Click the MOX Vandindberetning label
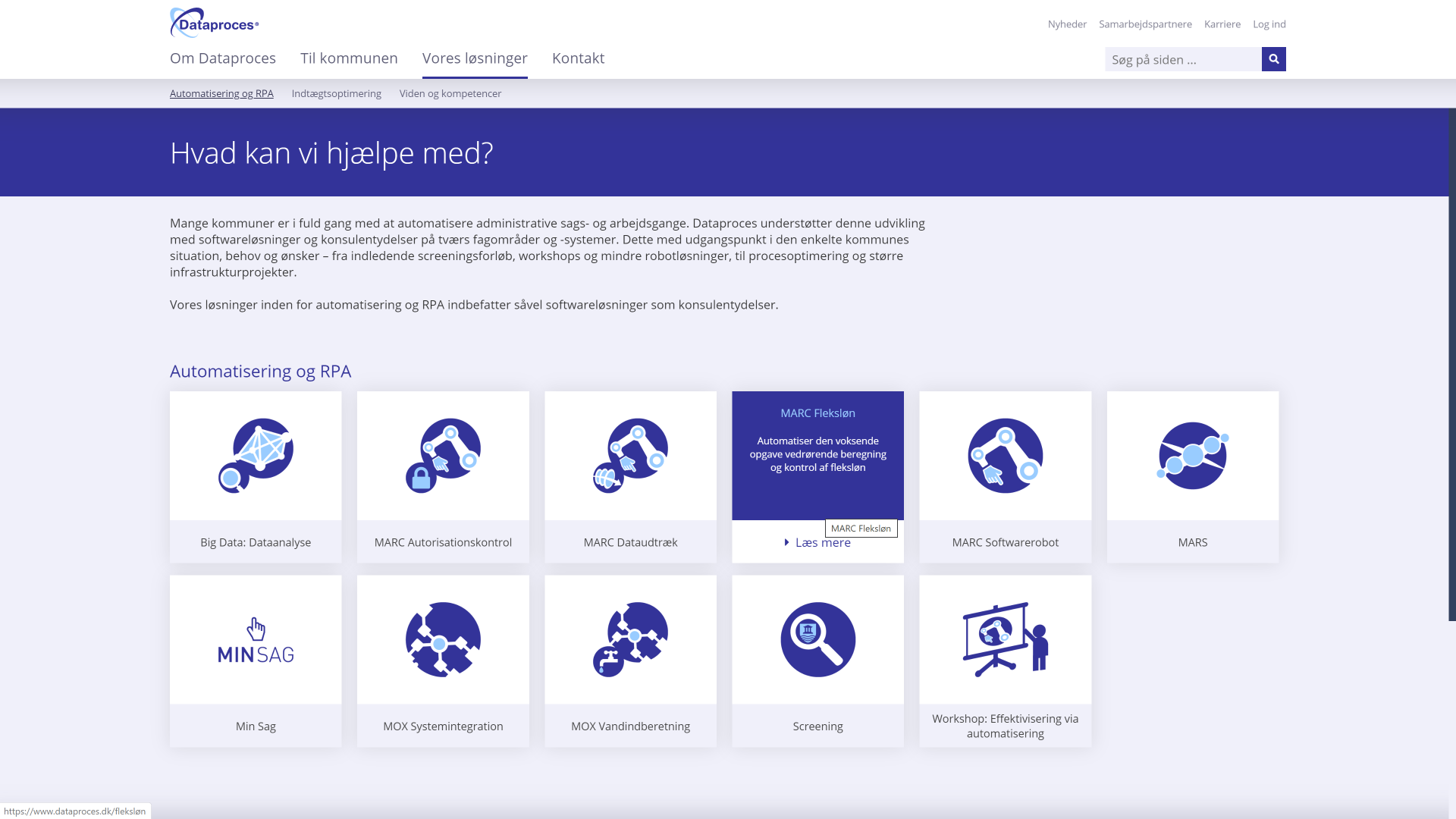The image size is (1456, 819). tap(630, 726)
